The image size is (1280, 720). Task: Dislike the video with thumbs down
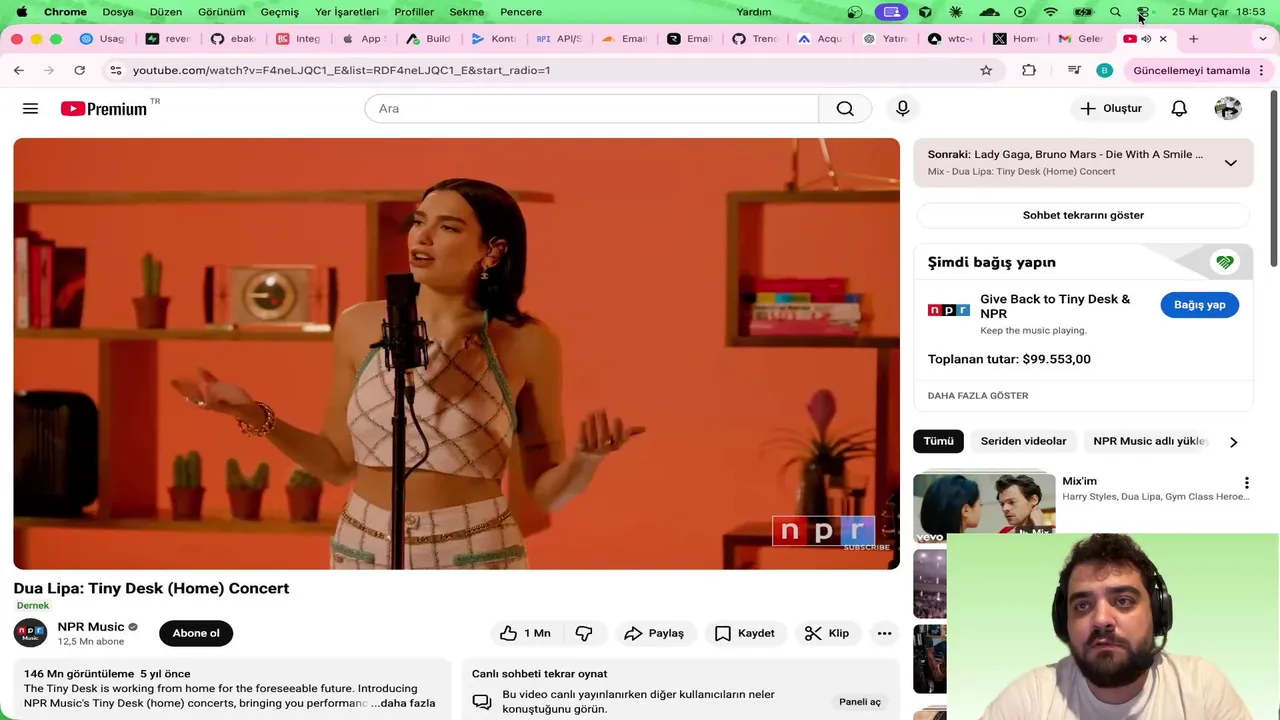point(584,633)
